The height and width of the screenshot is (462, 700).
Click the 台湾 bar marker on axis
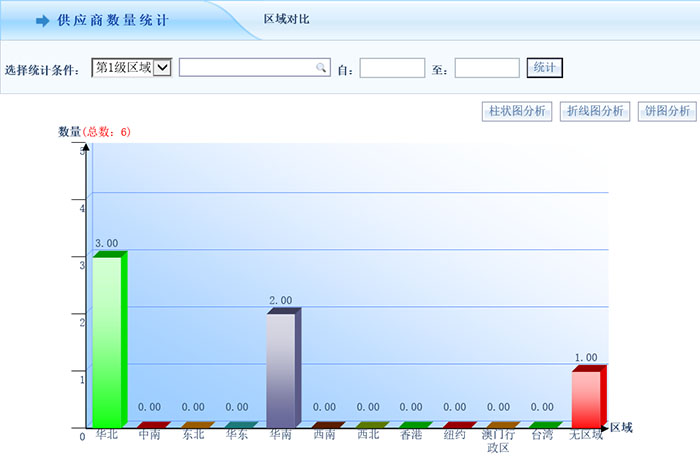click(x=542, y=425)
